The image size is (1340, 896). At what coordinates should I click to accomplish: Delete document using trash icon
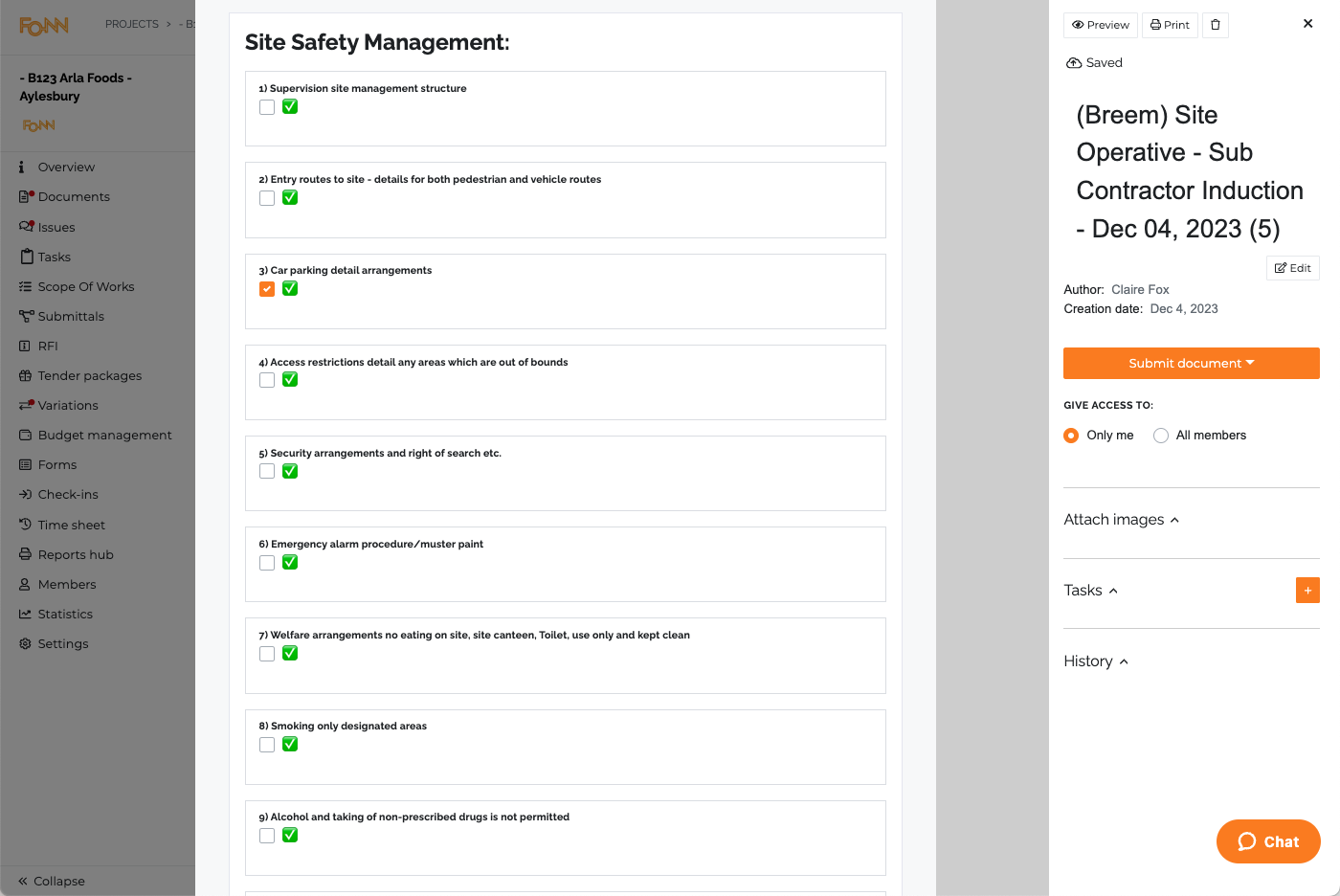coord(1216,25)
